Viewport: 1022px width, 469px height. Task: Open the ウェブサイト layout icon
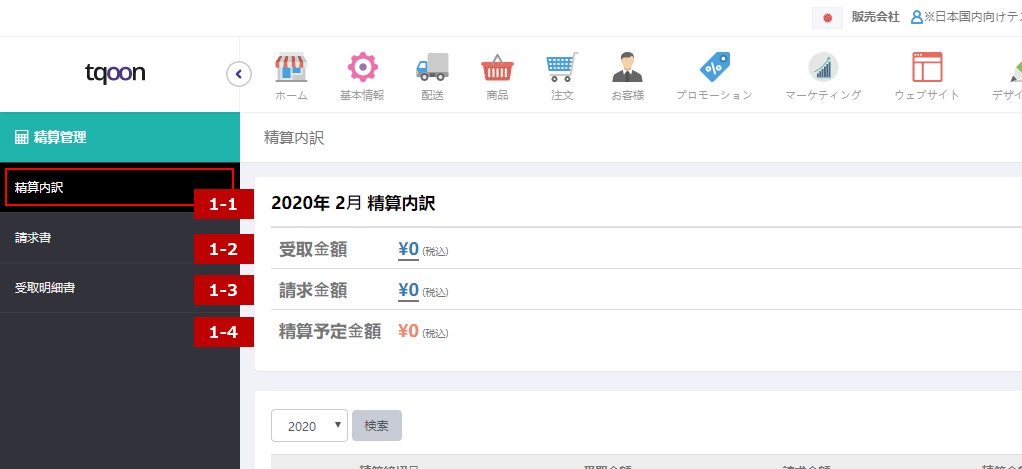(x=927, y=68)
